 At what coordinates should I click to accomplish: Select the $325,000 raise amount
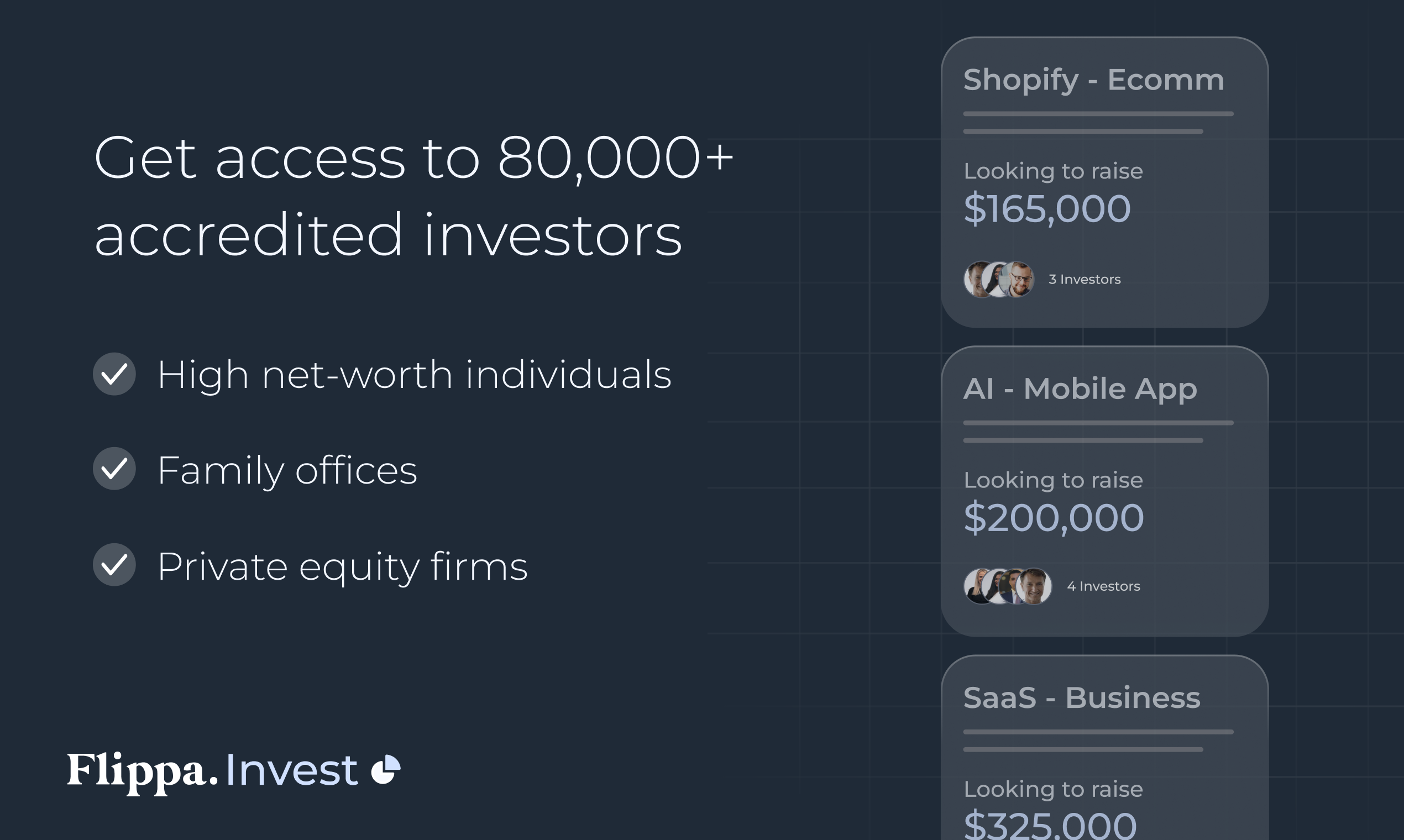click(x=1050, y=824)
